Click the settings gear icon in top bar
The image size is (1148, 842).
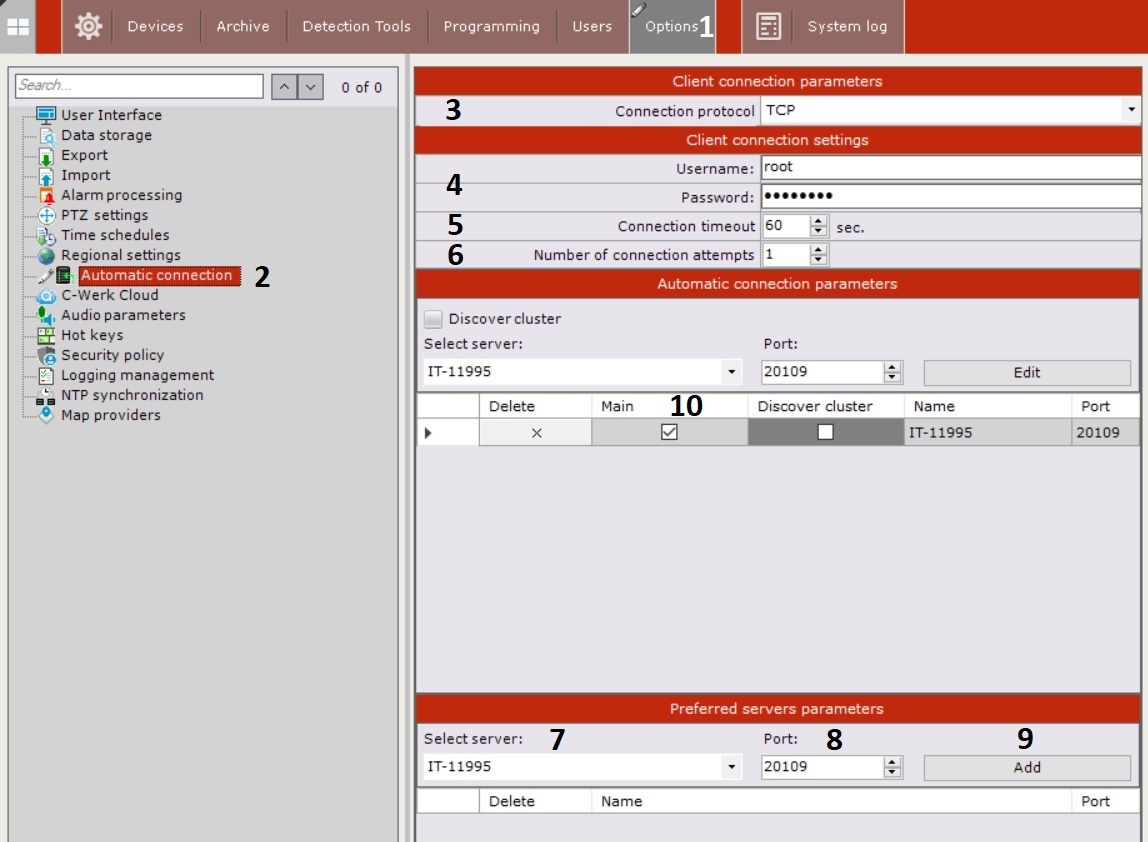pyautogui.click(x=88, y=27)
